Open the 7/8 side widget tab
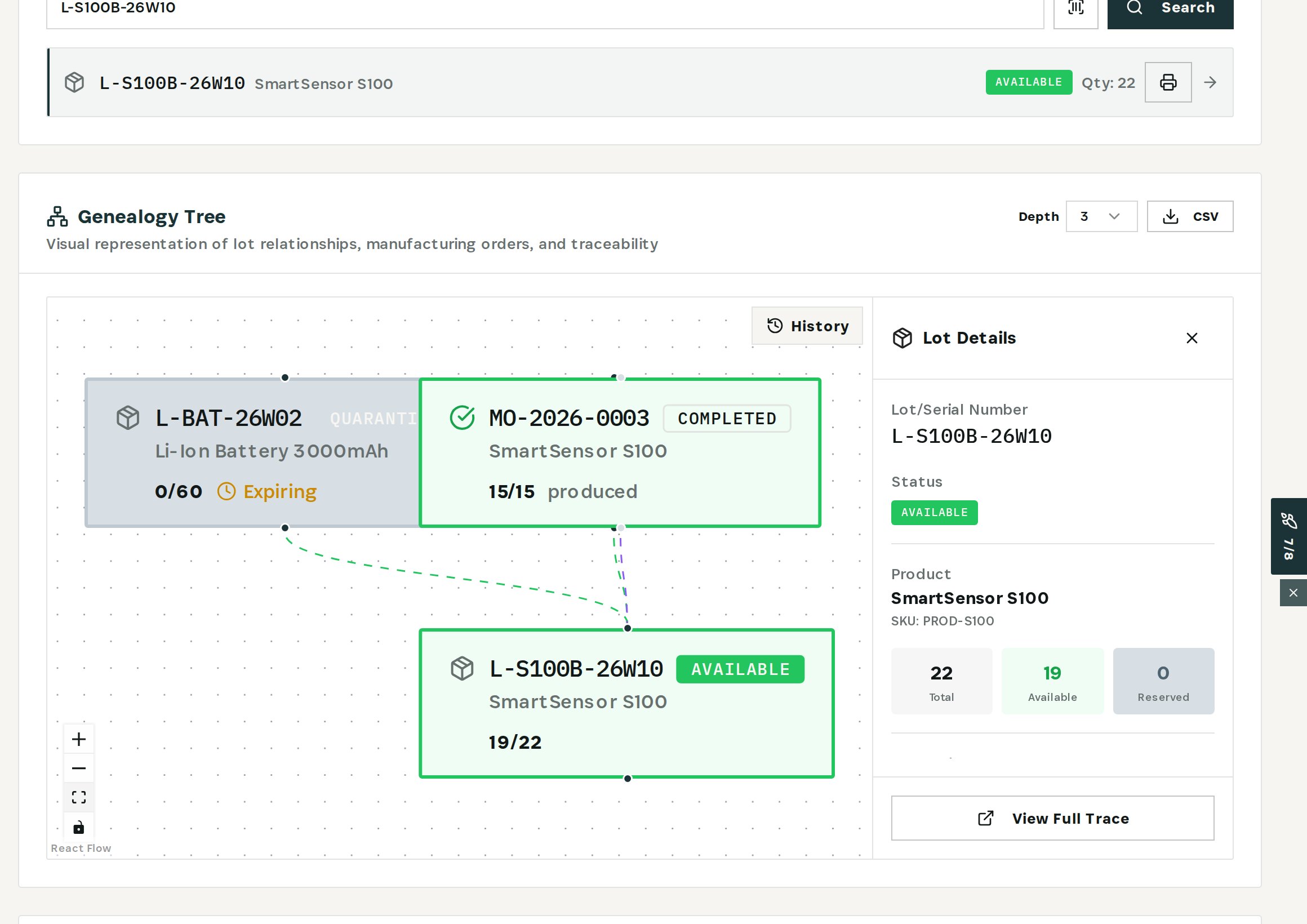This screenshot has width=1307, height=924. coord(1288,536)
